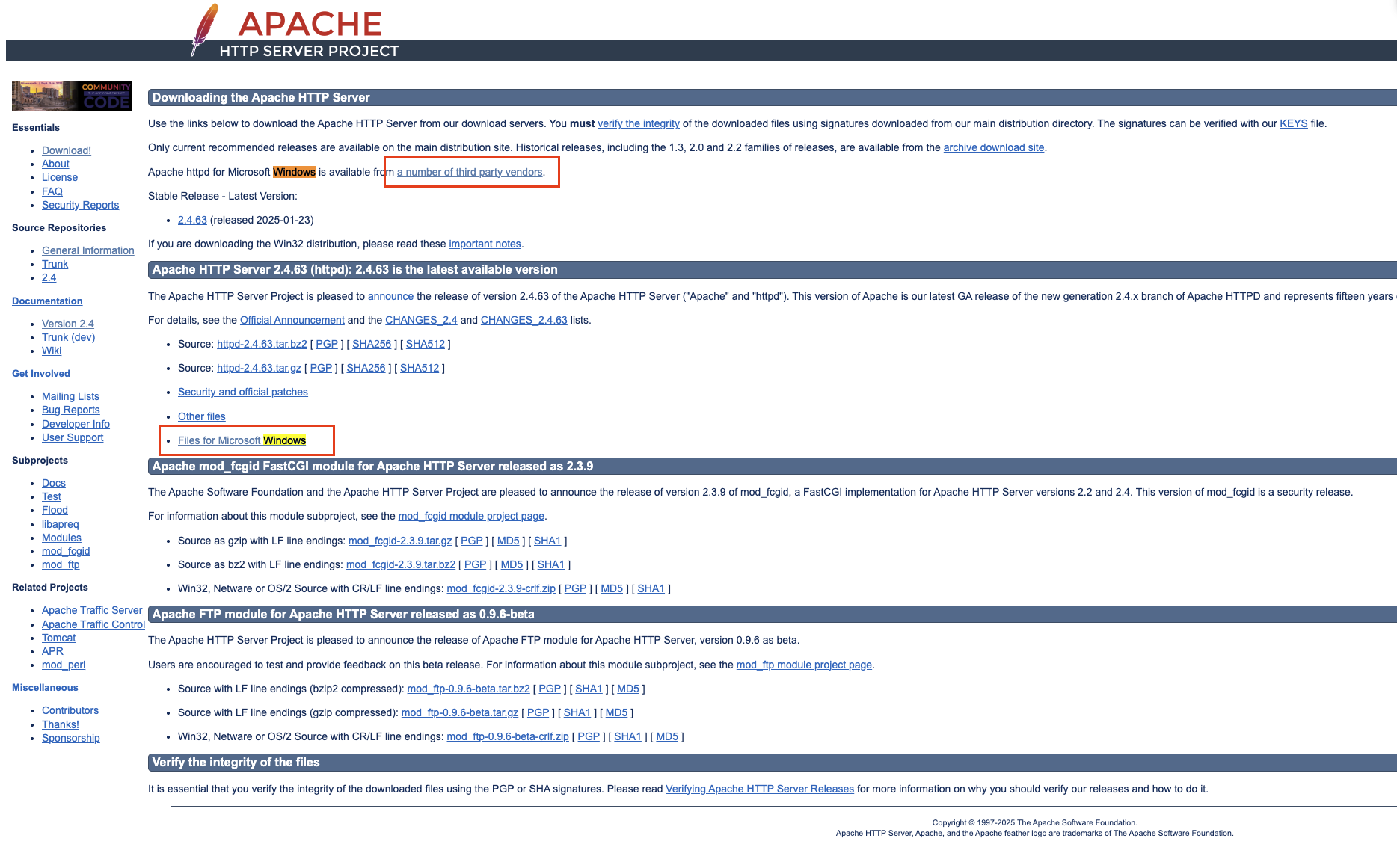
Task: Open Bug Reports link
Action: (x=70, y=410)
